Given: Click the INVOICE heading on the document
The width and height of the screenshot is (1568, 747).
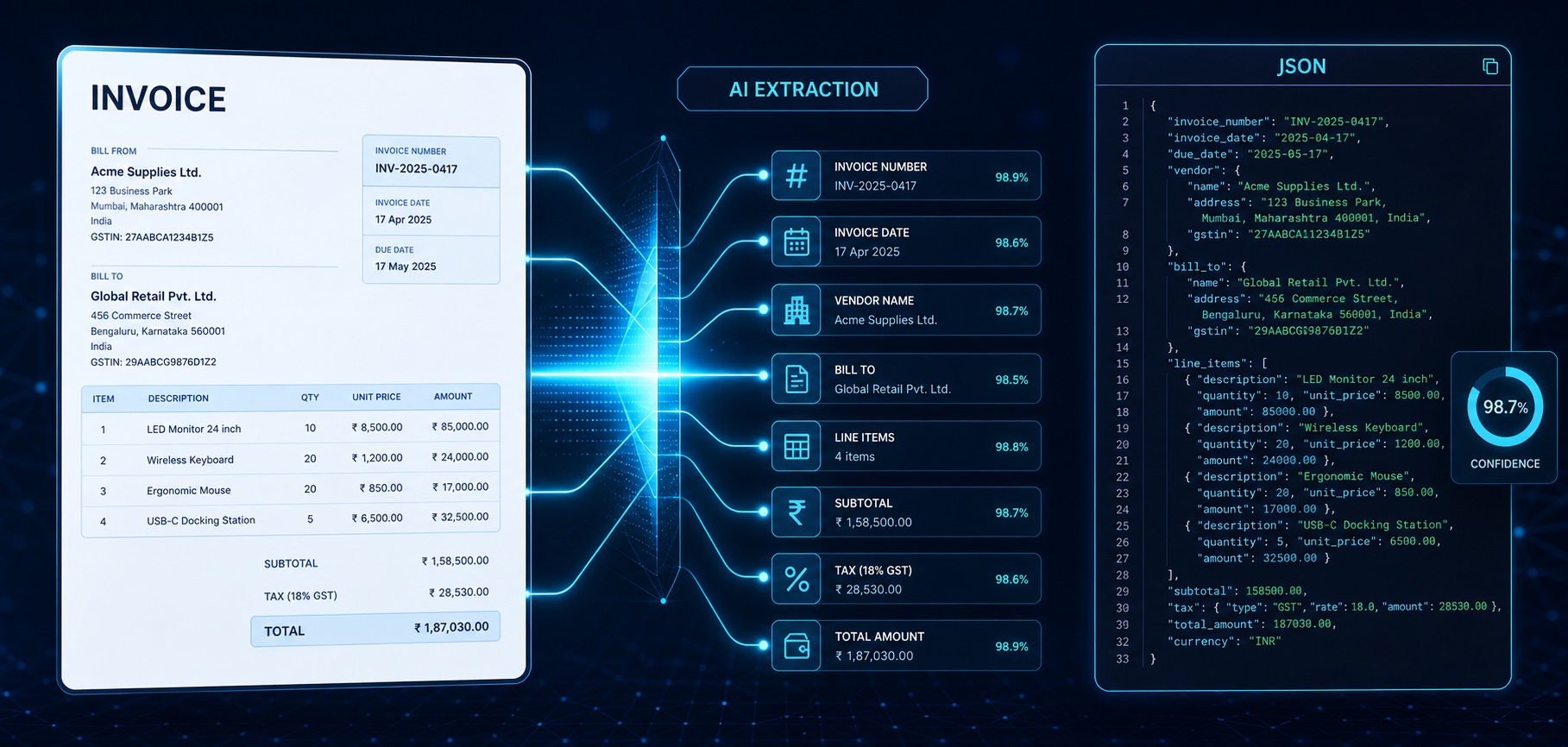Looking at the screenshot, I should 158,99.
